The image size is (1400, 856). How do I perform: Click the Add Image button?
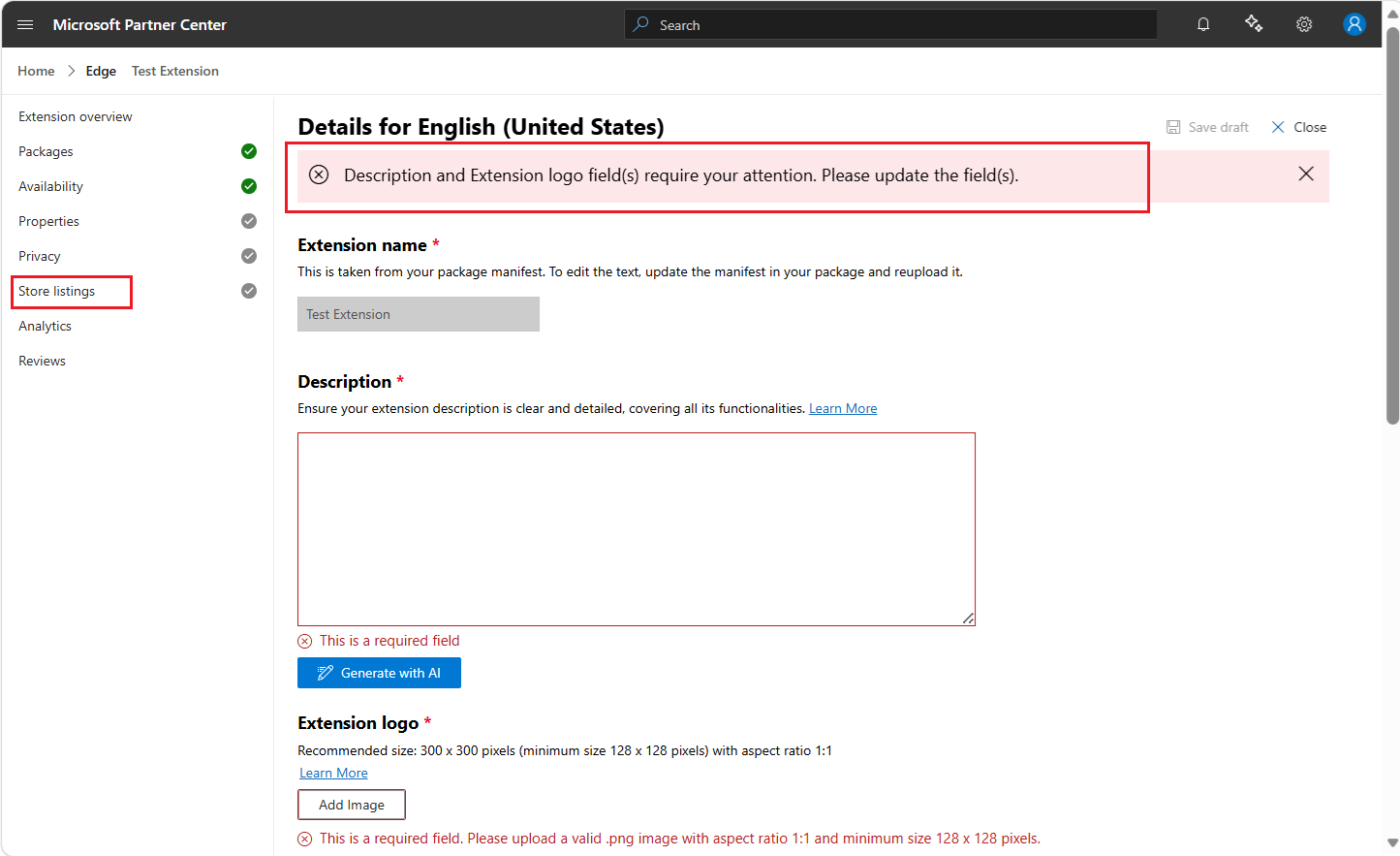pyautogui.click(x=352, y=805)
